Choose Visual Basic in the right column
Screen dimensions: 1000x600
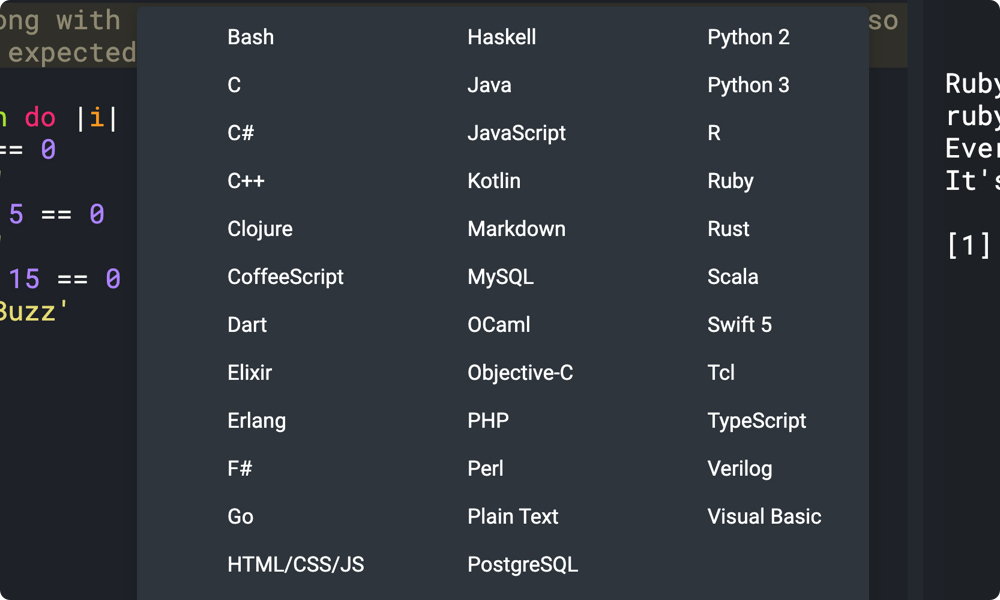coord(764,517)
